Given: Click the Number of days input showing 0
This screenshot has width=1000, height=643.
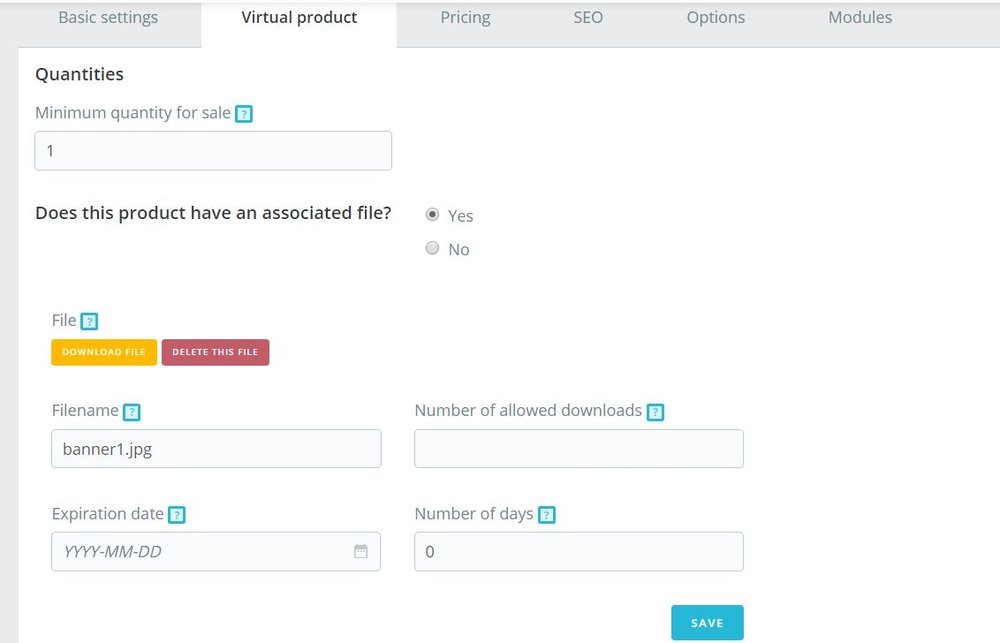Looking at the screenshot, I should 578,551.
